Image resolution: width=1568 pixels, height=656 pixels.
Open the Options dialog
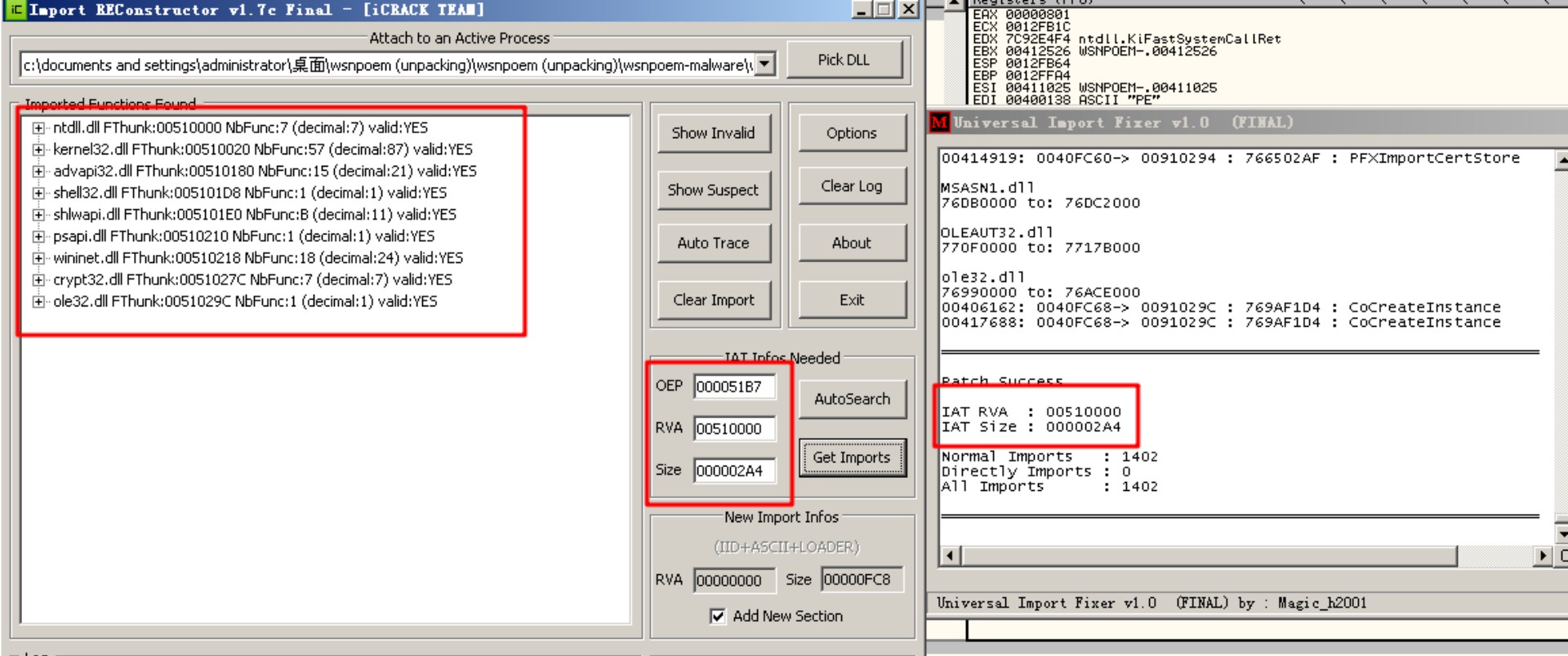pos(852,133)
